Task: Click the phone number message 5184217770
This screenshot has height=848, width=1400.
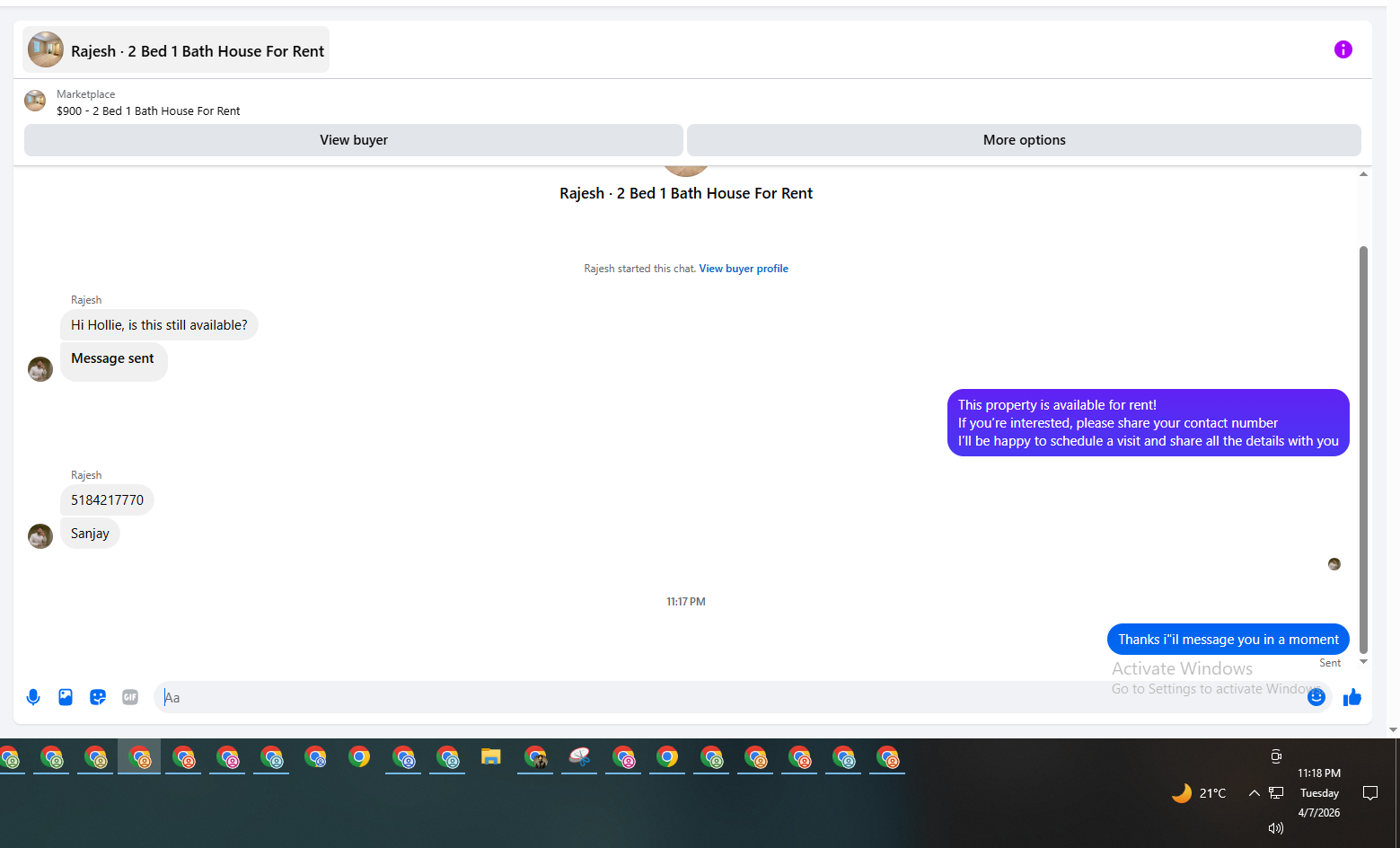Action: click(107, 500)
